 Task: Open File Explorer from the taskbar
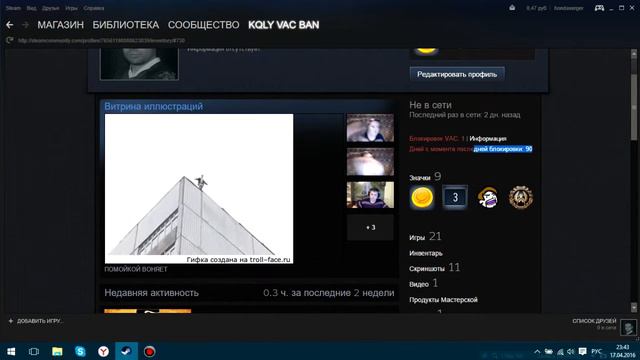(57, 351)
